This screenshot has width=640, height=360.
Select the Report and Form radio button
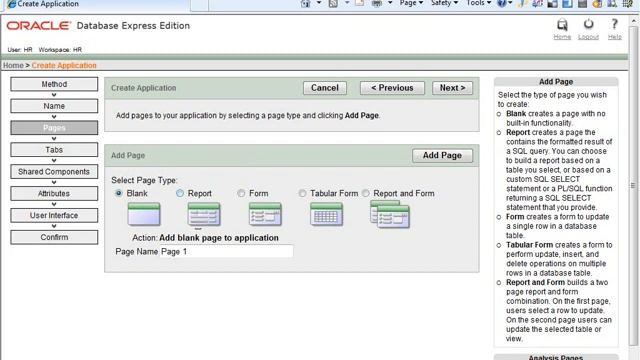click(366, 193)
